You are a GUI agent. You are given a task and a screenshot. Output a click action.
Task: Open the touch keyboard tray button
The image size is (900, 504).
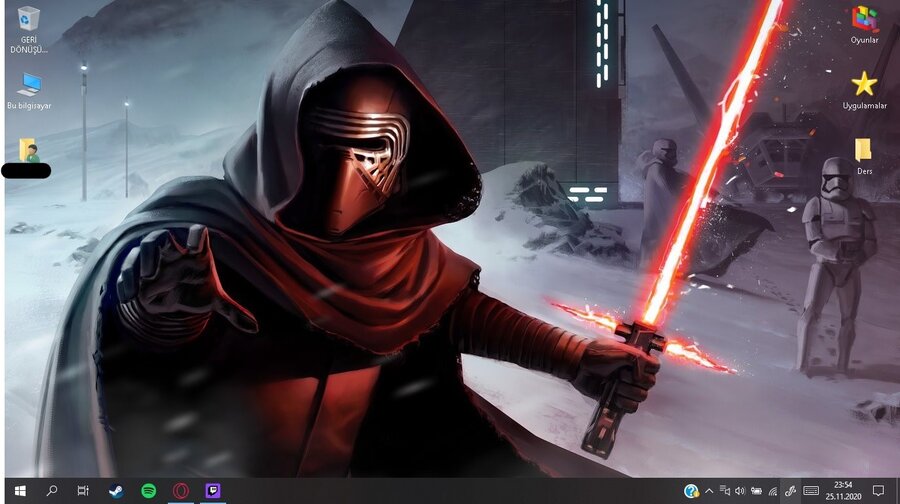click(811, 491)
